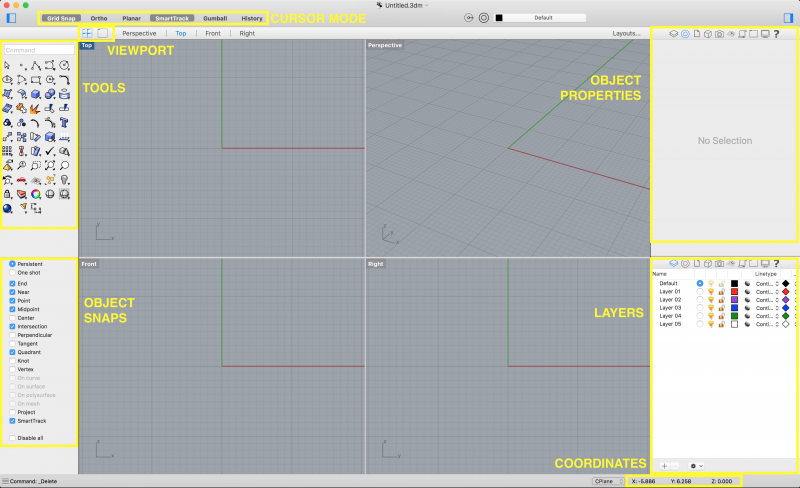Toggle the Ortho cursor mode button

click(x=99, y=18)
